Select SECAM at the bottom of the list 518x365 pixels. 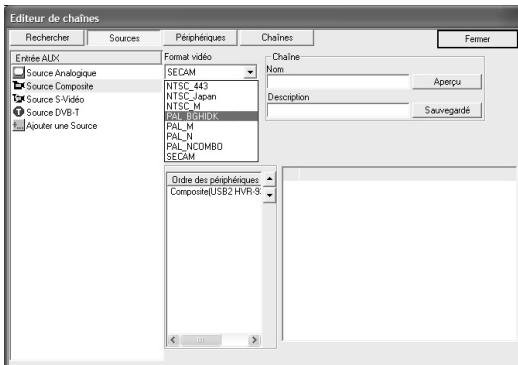click(x=211, y=156)
